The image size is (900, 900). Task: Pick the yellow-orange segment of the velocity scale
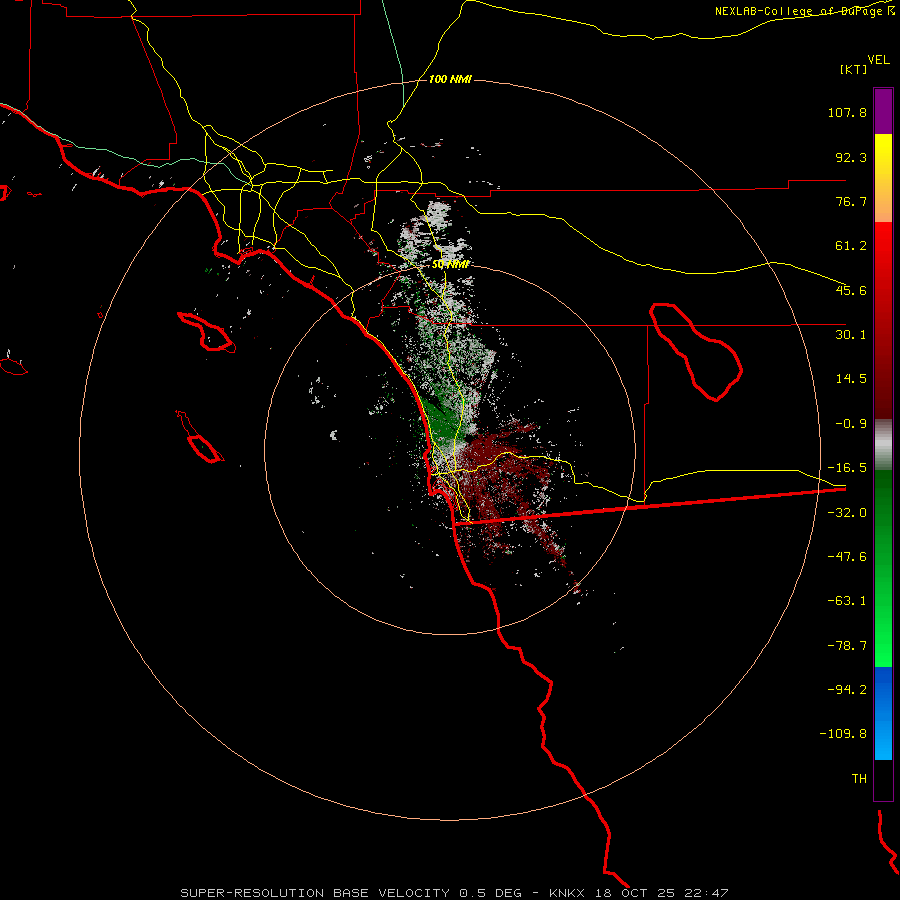tap(883, 178)
